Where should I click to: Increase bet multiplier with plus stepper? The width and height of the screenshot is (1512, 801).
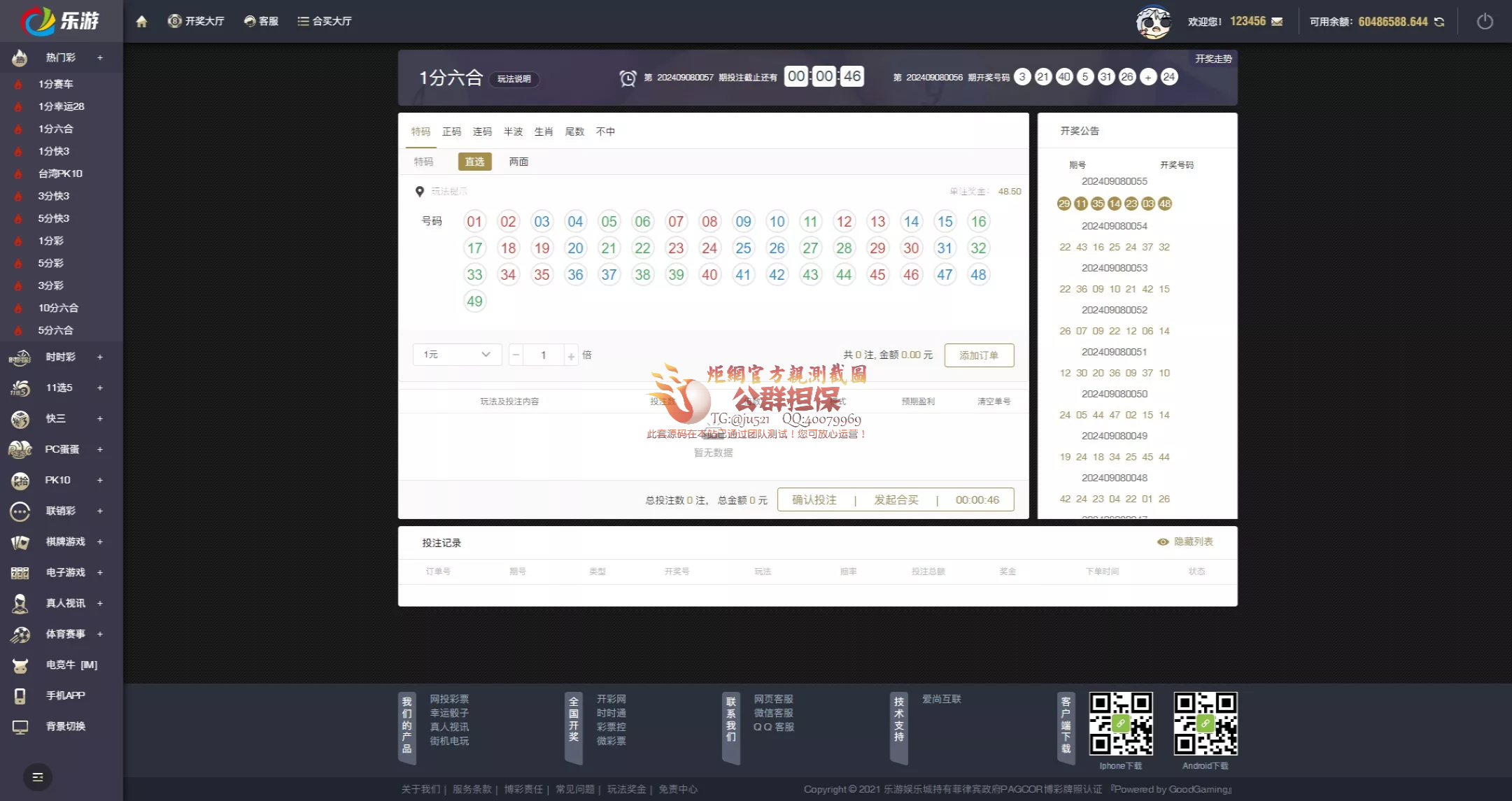pos(571,355)
